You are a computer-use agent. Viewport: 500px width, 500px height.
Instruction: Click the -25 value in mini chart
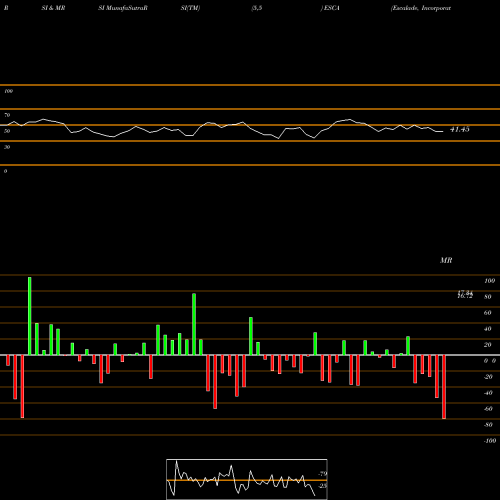pyautogui.click(x=323, y=486)
